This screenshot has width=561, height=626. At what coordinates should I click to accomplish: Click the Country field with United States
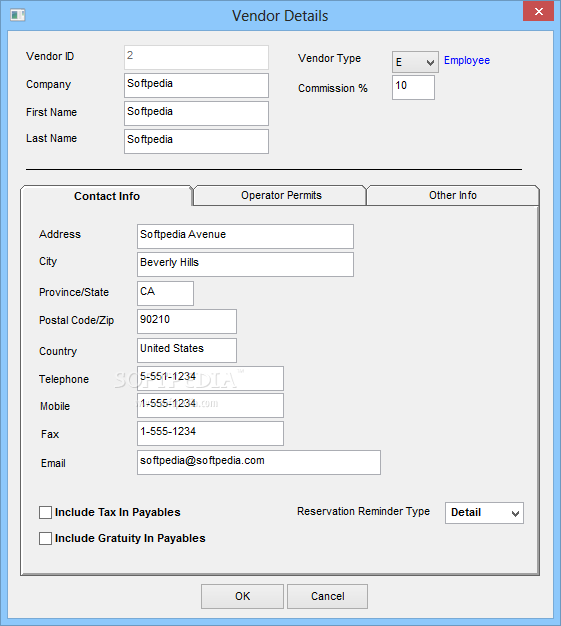(187, 351)
